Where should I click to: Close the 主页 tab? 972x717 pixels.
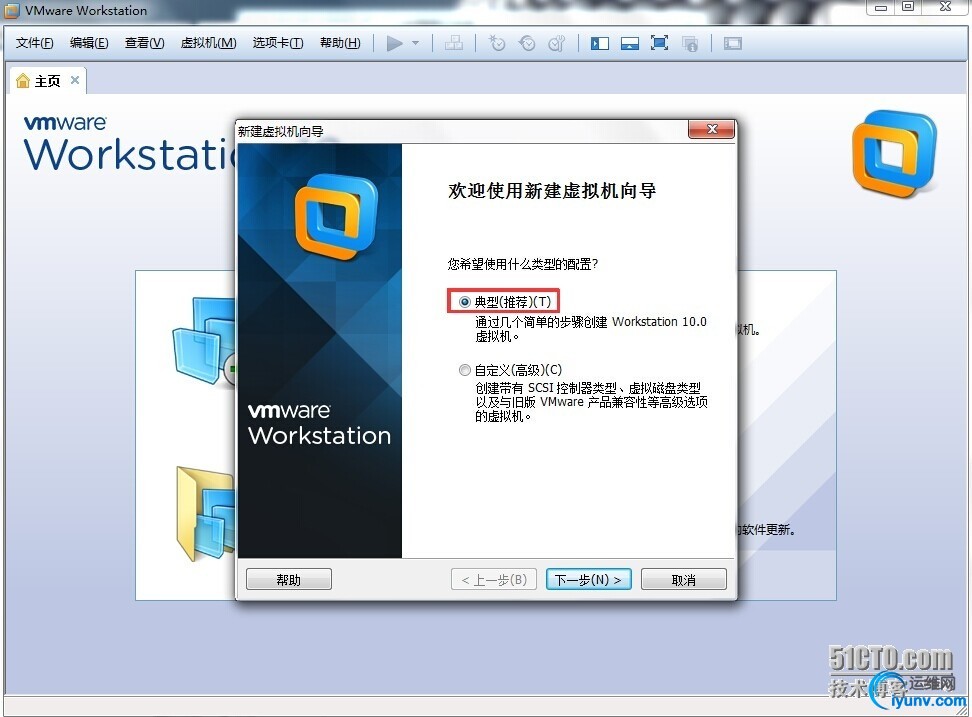tap(74, 80)
